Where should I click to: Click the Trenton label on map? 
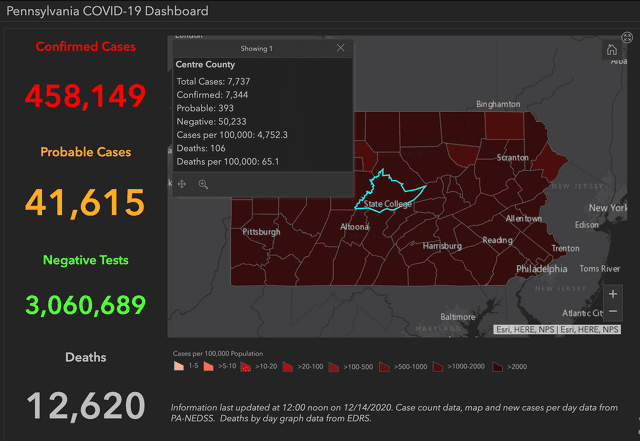(565, 248)
